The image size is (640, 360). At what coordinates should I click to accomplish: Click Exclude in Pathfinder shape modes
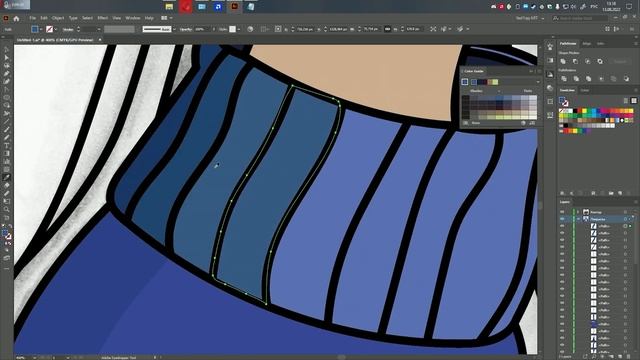(600, 61)
